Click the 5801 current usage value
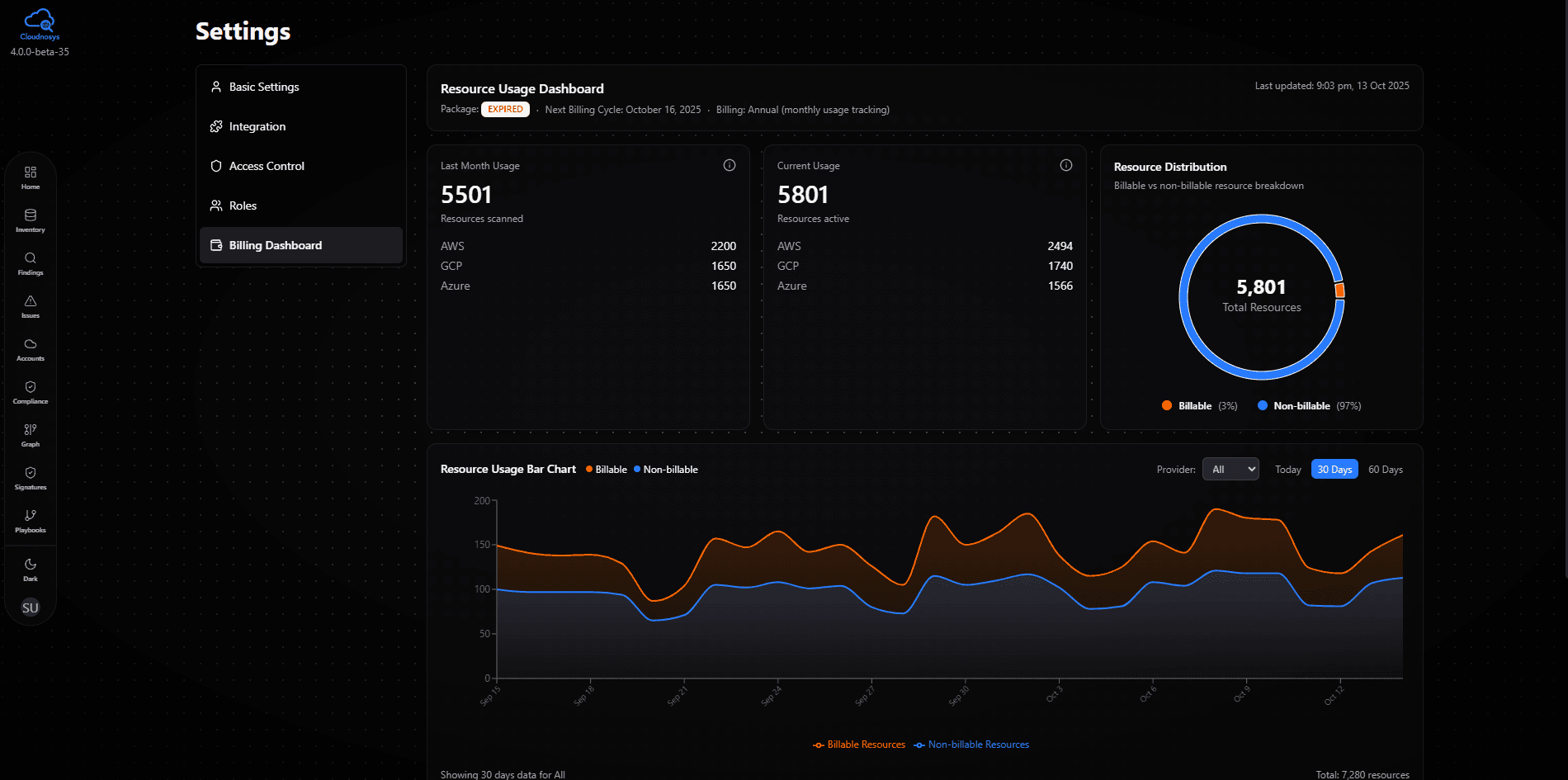 [803, 195]
